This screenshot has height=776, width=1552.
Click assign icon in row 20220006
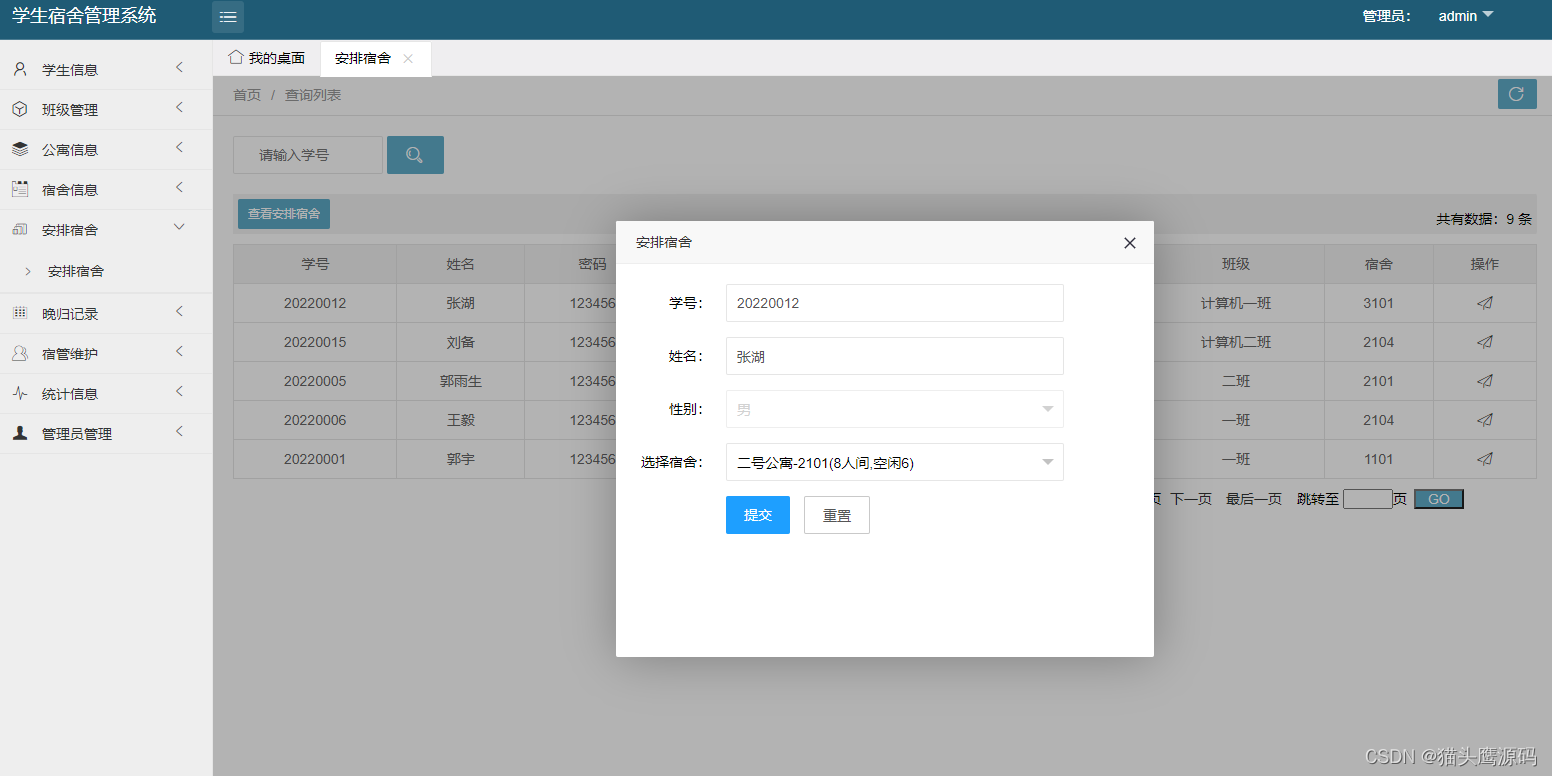pyautogui.click(x=1485, y=420)
